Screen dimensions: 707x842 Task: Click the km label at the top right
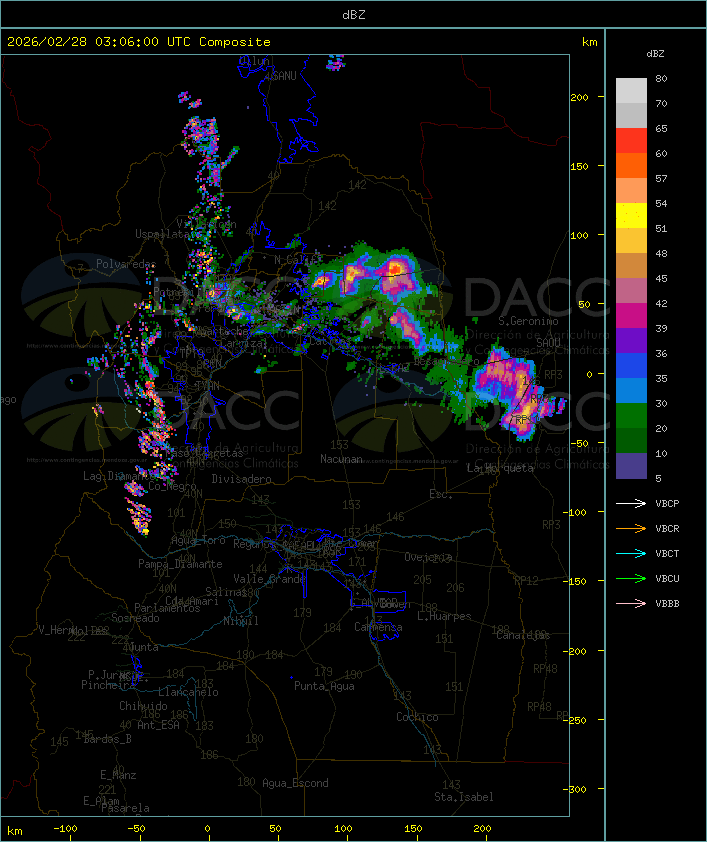pos(589,42)
